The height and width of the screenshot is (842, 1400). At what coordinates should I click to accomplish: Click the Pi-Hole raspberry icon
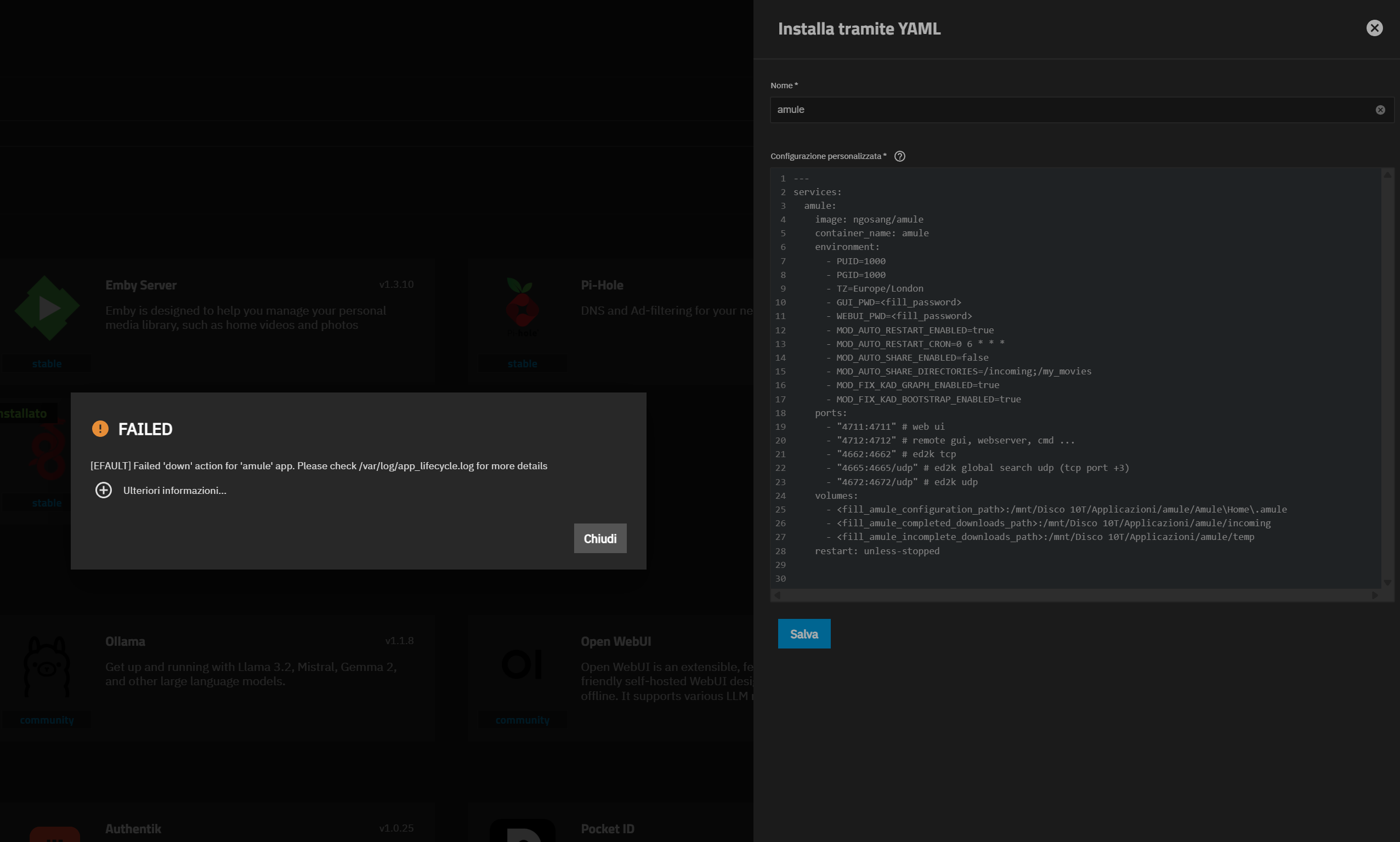(x=522, y=306)
